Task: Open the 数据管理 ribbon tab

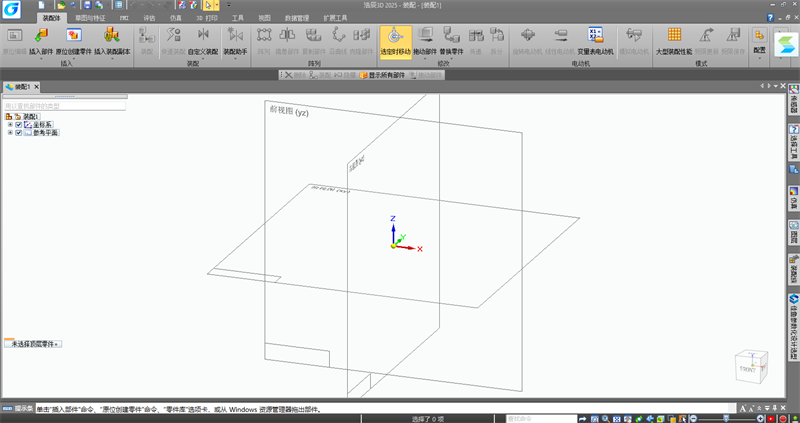Action: 297,18
